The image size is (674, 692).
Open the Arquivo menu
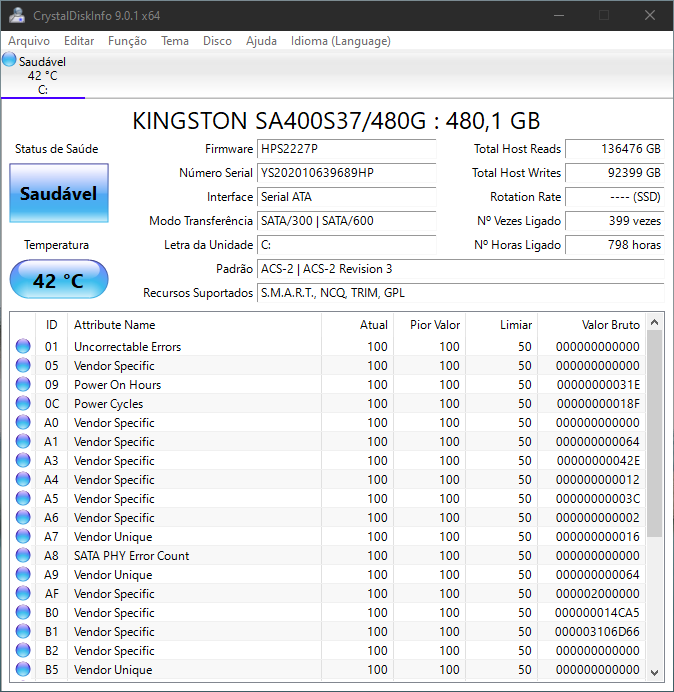pos(29,41)
